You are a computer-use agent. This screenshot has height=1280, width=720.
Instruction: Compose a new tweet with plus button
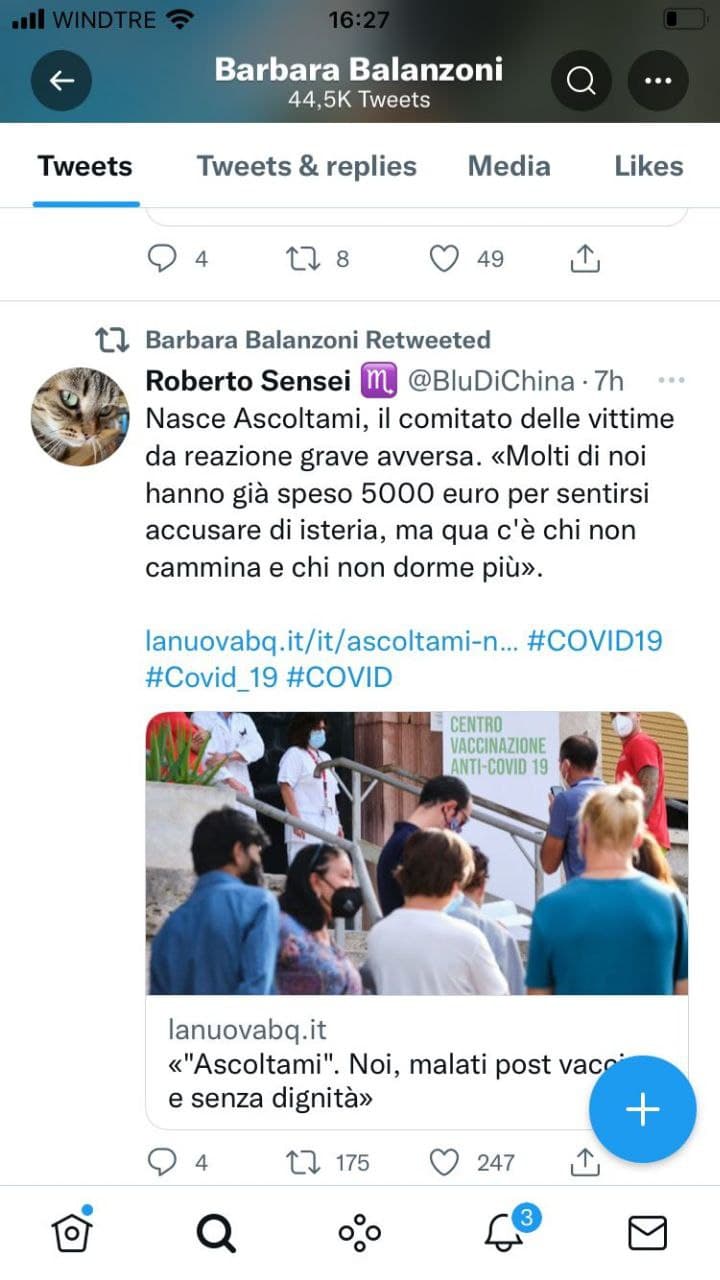pyautogui.click(x=642, y=1109)
